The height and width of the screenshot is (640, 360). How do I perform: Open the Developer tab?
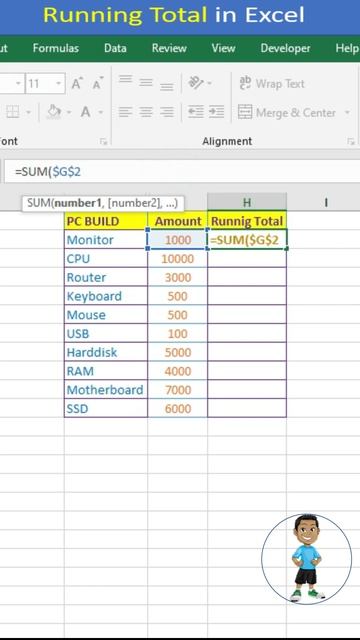point(285,48)
